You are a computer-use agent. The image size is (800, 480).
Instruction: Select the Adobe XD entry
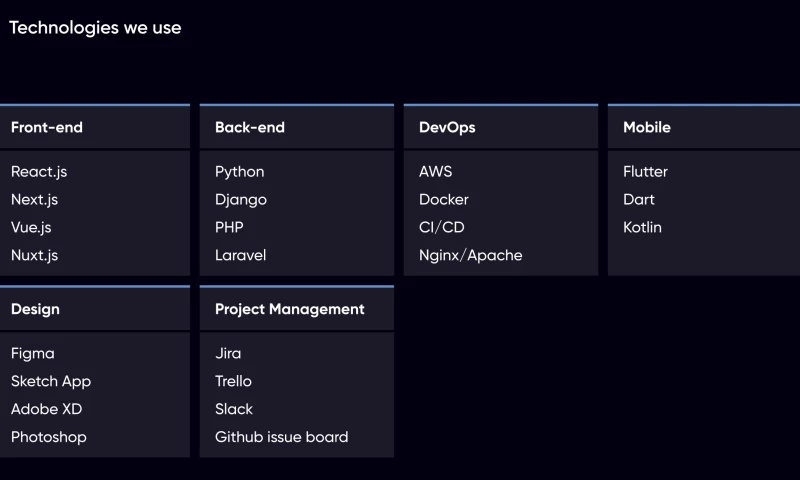(x=47, y=410)
